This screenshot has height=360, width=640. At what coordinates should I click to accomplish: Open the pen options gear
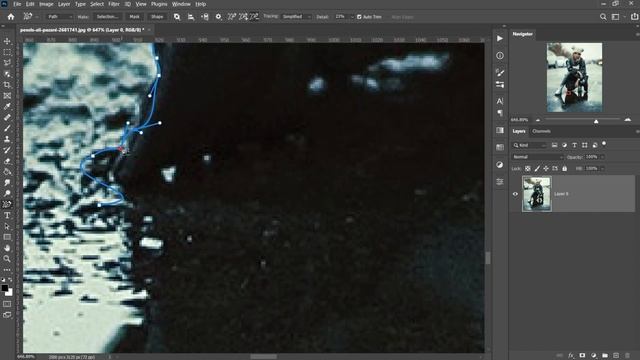218,17
